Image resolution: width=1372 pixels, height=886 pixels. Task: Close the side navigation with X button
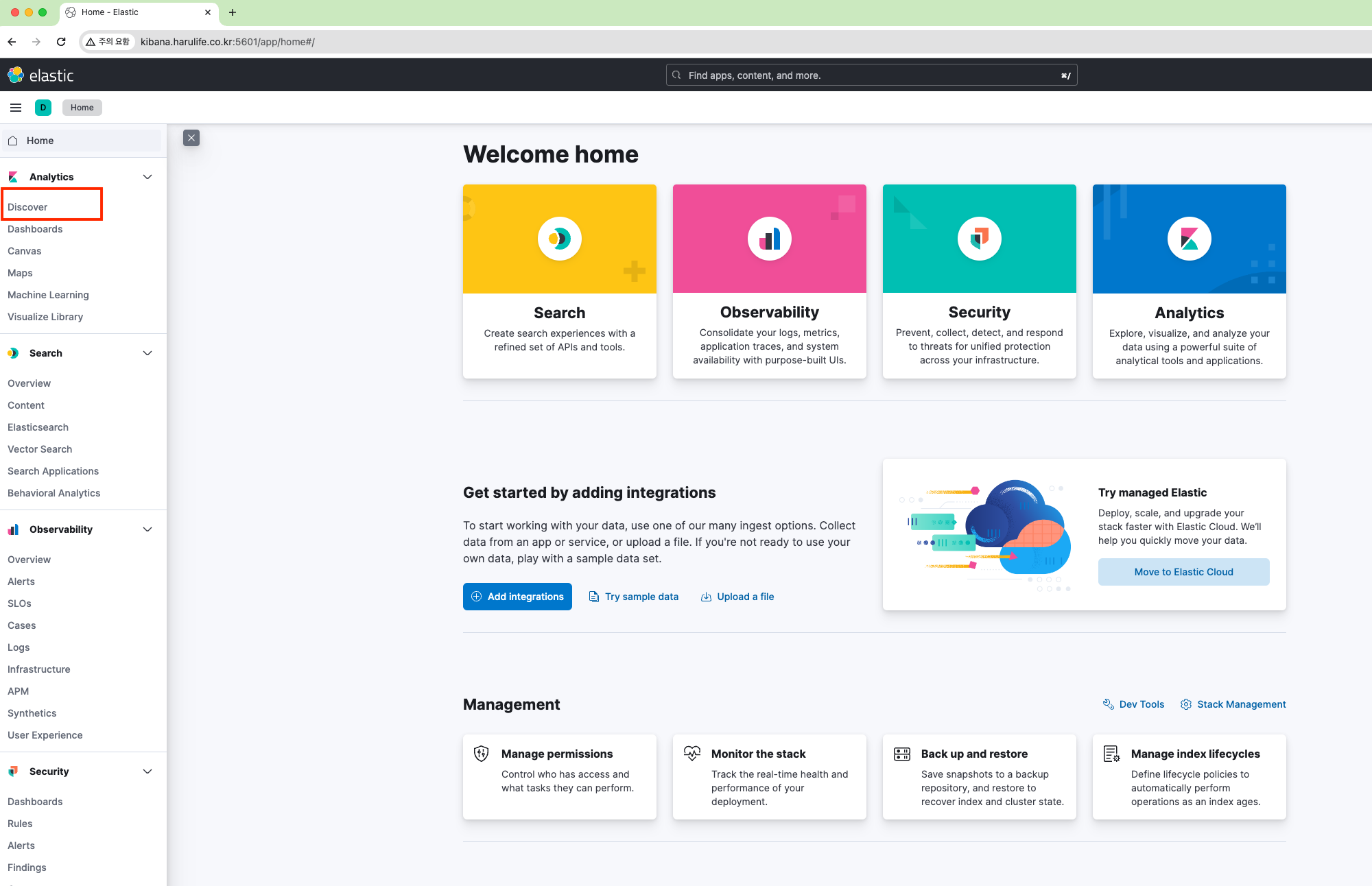pyautogui.click(x=191, y=138)
